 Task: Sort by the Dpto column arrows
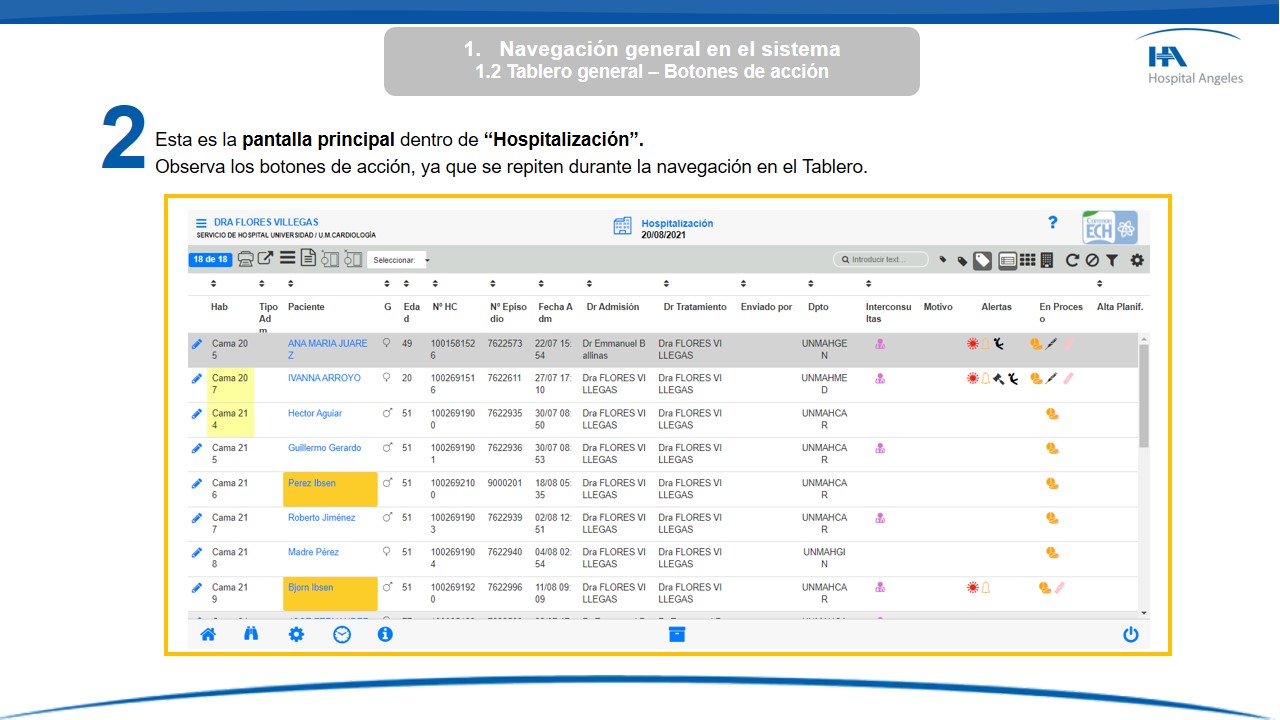tap(811, 284)
